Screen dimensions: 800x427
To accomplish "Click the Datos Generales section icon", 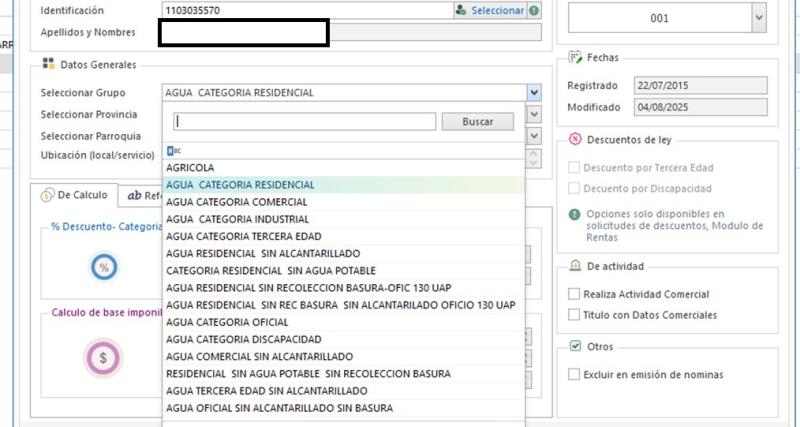I will 48,64.
